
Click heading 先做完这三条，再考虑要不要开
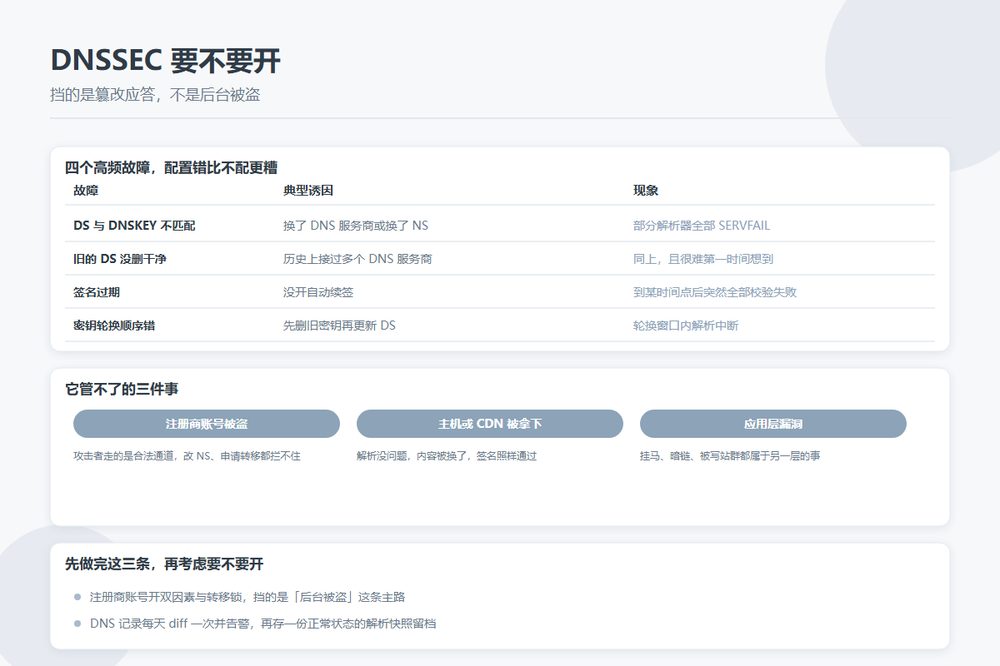(x=164, y=563)
